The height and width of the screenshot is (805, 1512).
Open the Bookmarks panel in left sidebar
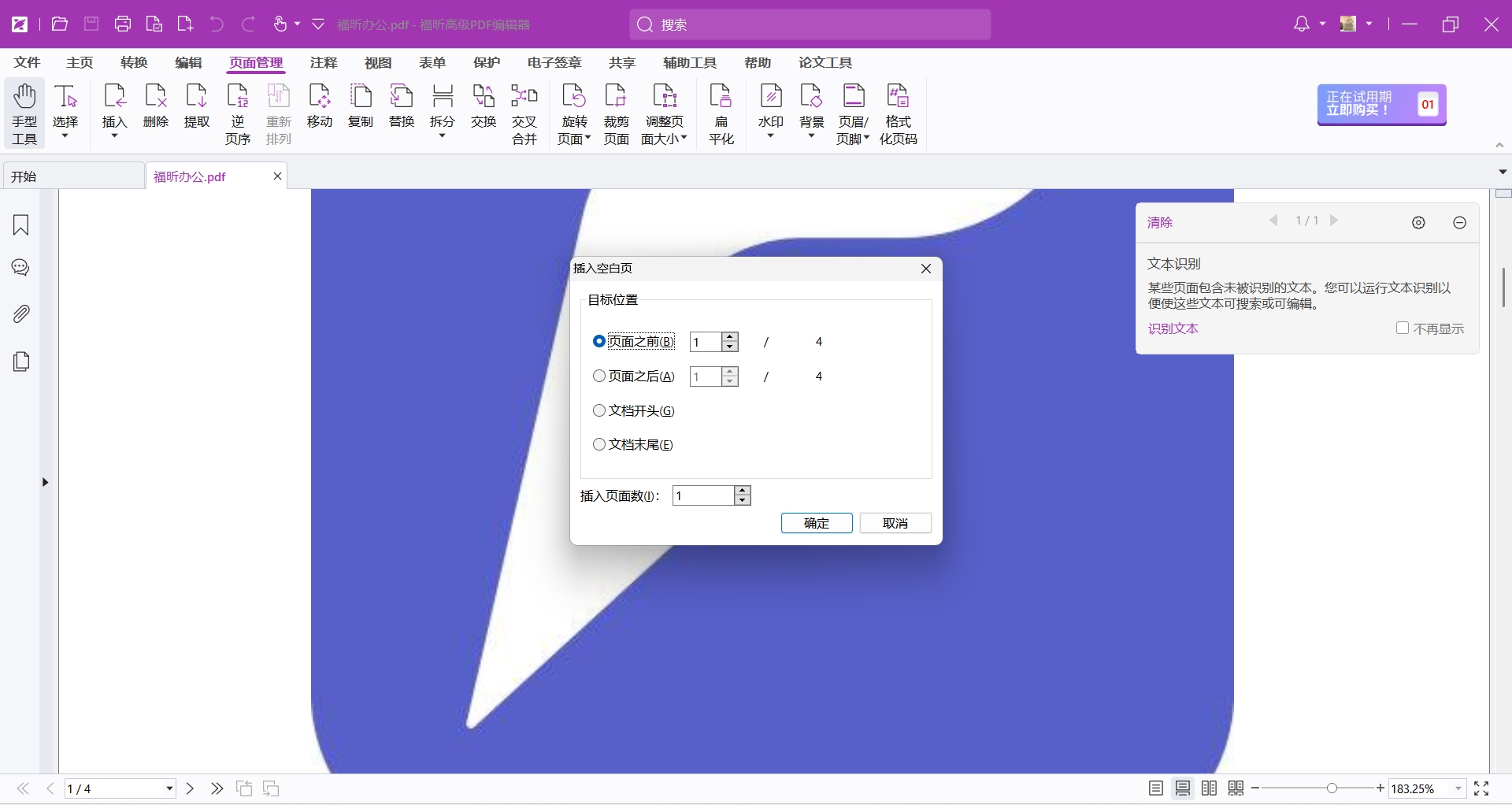pyautogui.click(x=21, y=225)
